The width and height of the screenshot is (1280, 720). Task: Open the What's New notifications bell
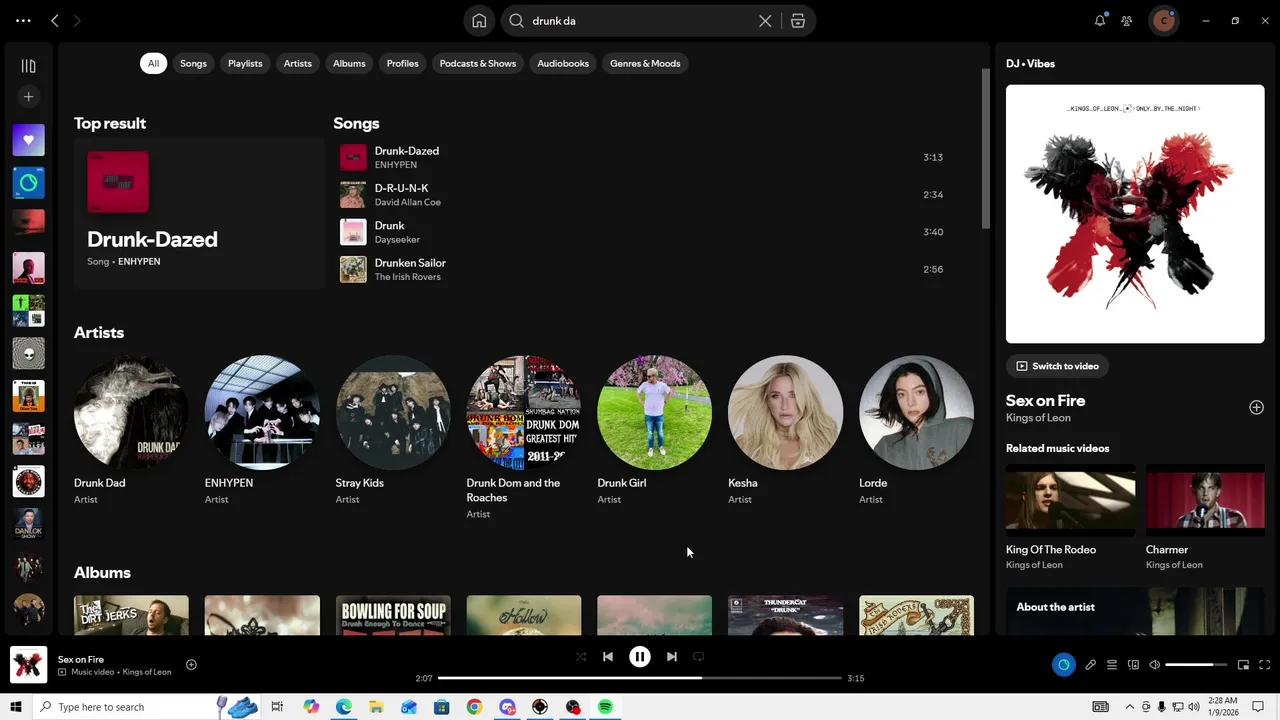(x=1100, y=20)
